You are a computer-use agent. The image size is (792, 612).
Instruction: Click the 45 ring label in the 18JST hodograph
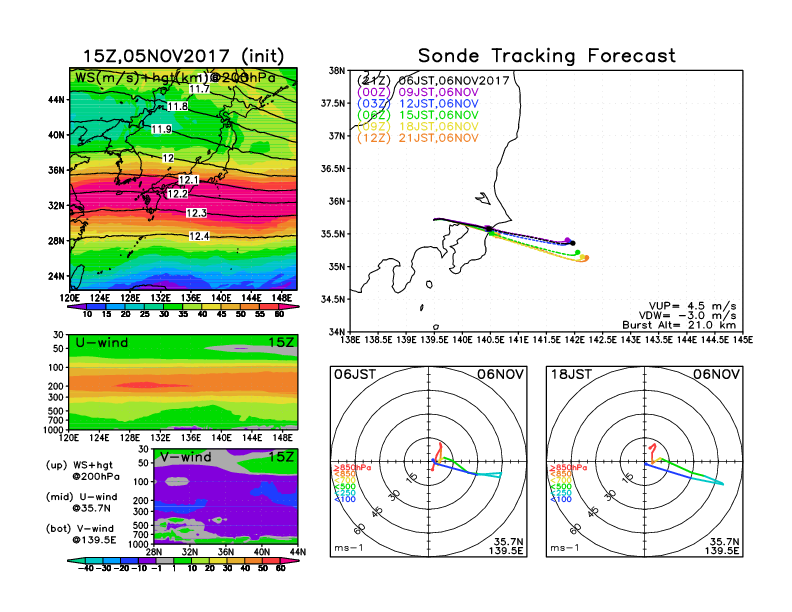click(593, 512)
